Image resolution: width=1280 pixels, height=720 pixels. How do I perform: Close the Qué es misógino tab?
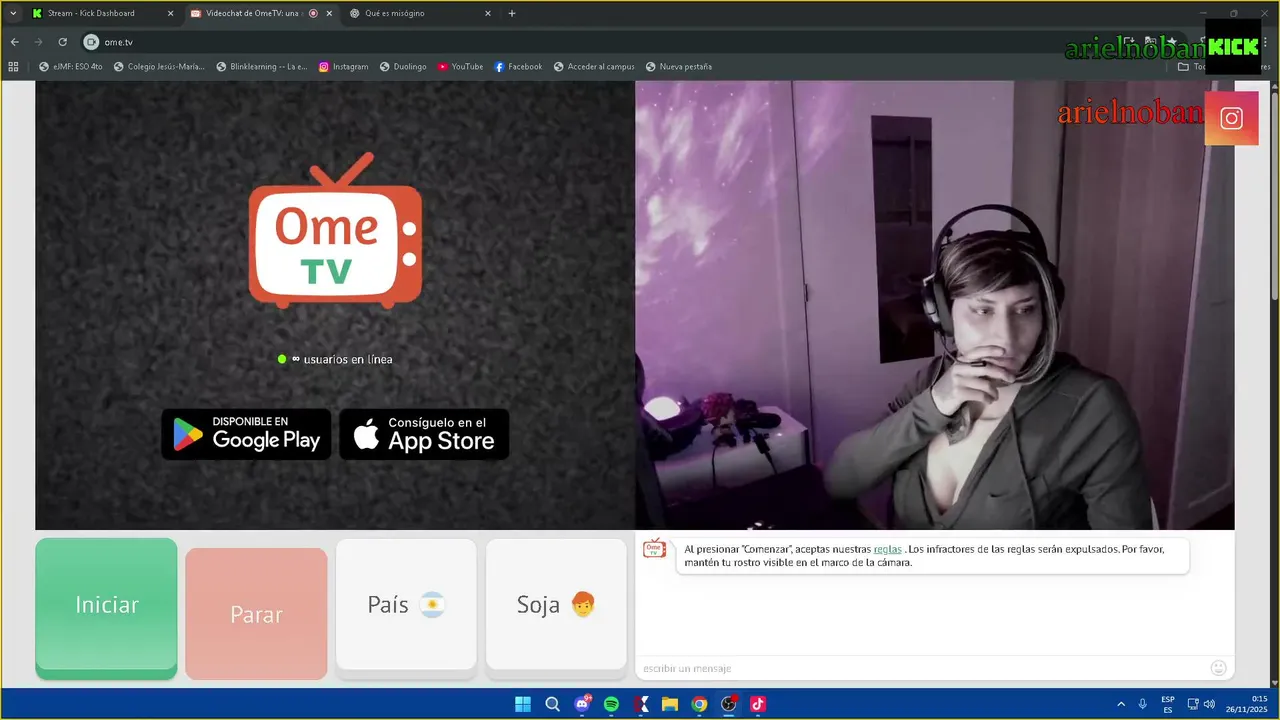click(x=487, y=13)
